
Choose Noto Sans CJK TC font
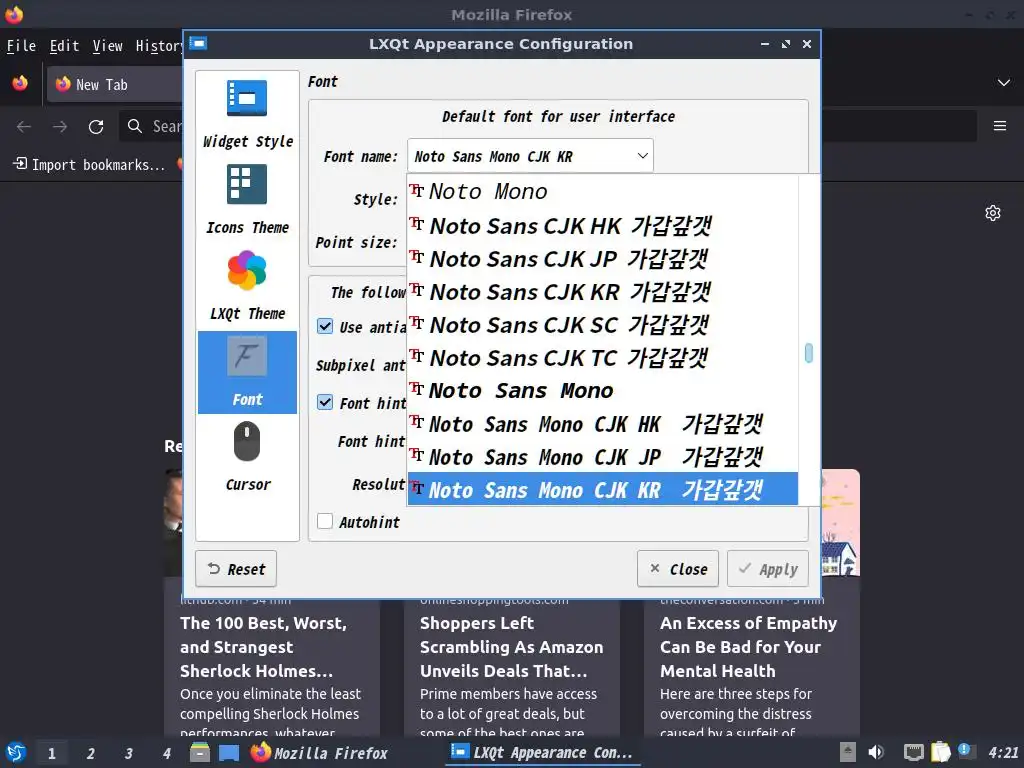coord(602,358)
